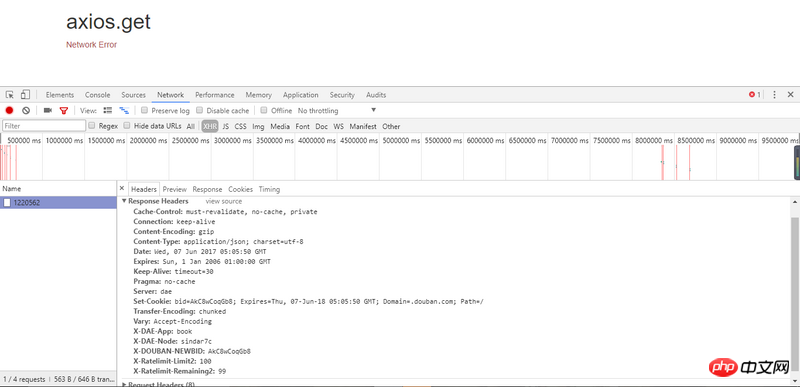The height and width of the screenshot is (387, 800).
Task: Activate the inspect element picker icon
Action: click(x=10, y=95)
